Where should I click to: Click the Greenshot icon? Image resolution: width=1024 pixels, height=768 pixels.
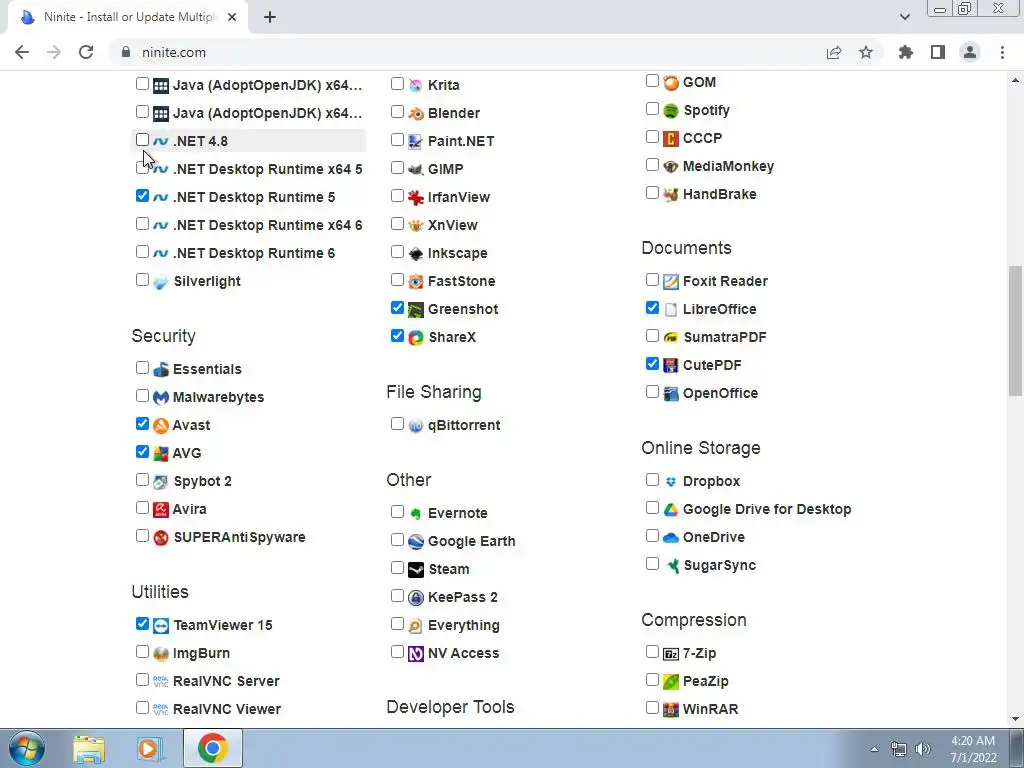[416, 310]
